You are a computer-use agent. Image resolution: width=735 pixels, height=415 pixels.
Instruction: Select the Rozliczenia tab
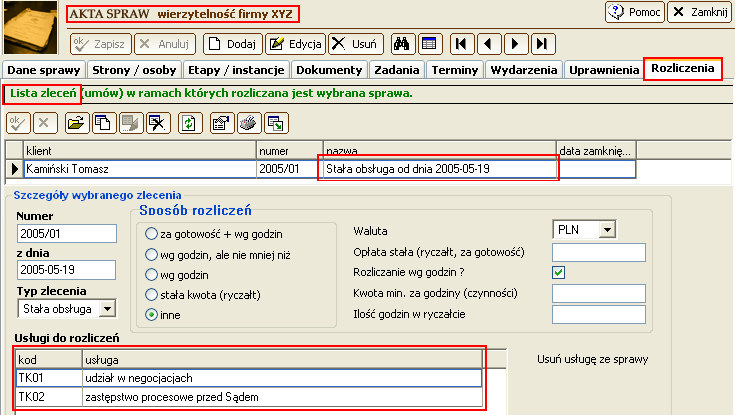(682, 68)
